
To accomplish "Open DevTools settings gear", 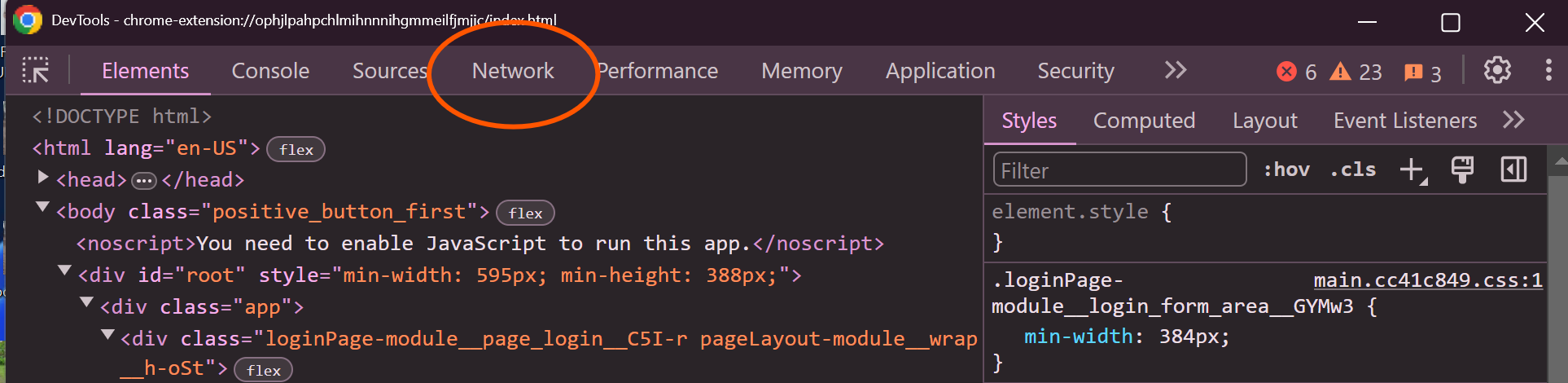I will (1496, 71).
